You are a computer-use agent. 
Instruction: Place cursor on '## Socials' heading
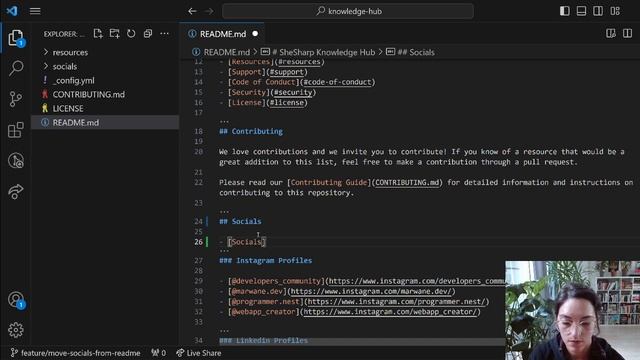pyautogui.click(x=240, y=222)
